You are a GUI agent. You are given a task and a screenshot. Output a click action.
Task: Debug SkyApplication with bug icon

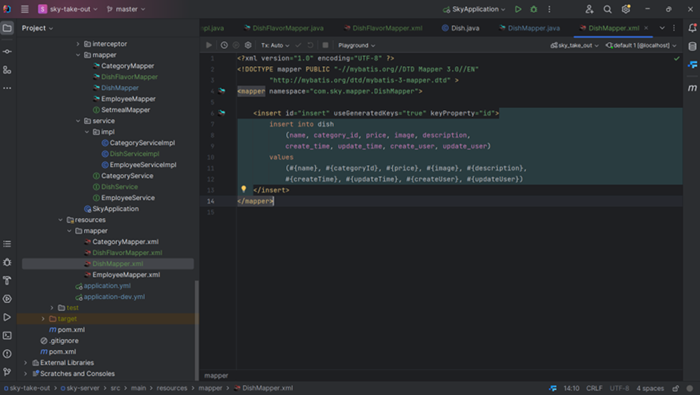pos(533,9)
